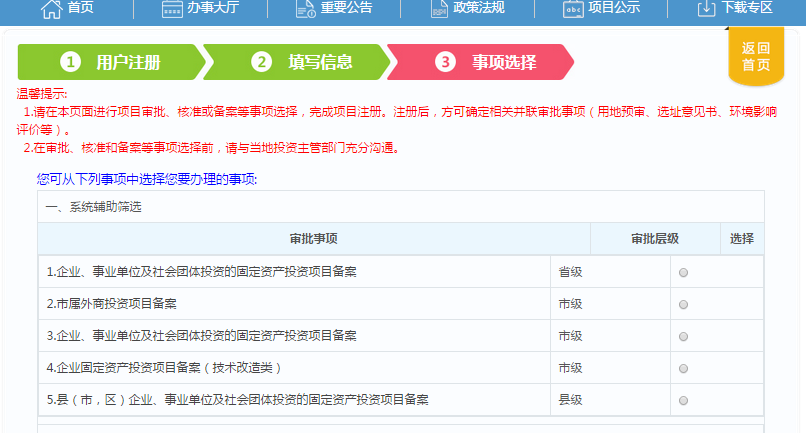806x433 pixels.
Task: Click the 项目公示 project publicity icon
Action: tap(573, 8)
